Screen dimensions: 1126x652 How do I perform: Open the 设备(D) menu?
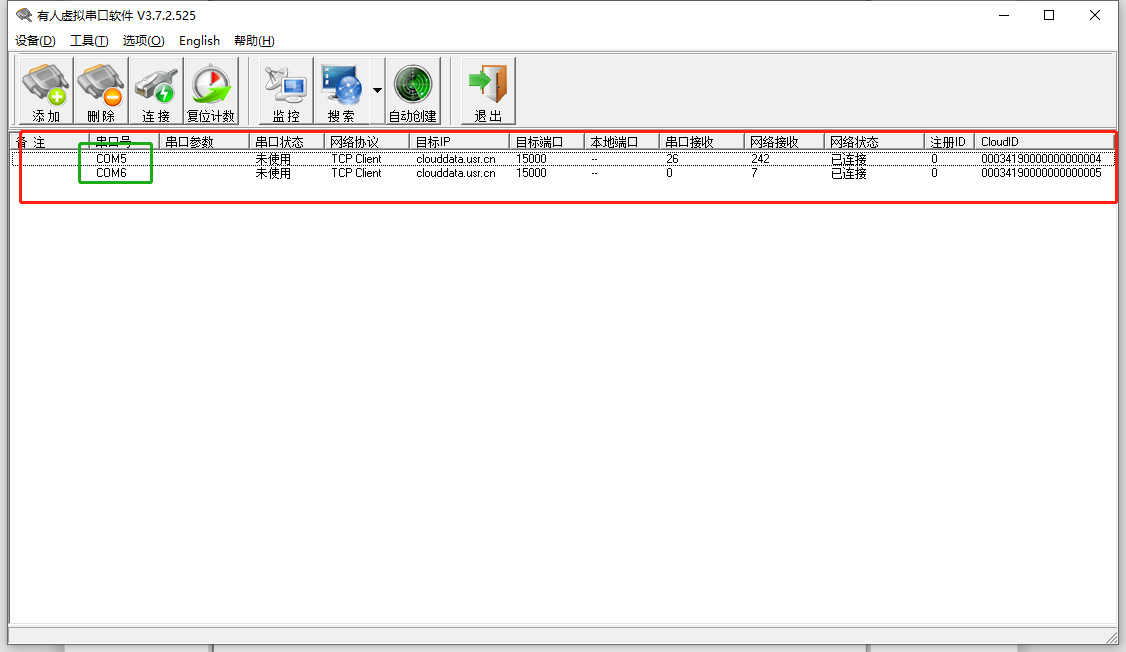point(35,41)
